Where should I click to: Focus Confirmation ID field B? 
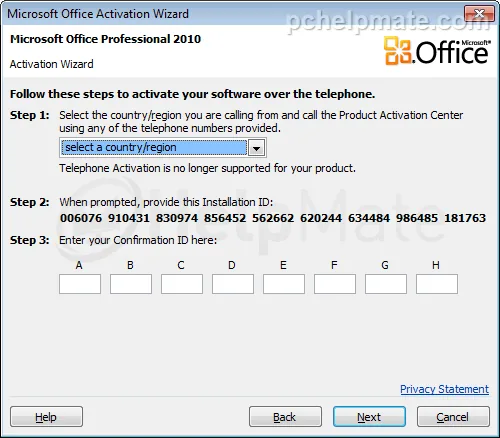click(131, 284)
